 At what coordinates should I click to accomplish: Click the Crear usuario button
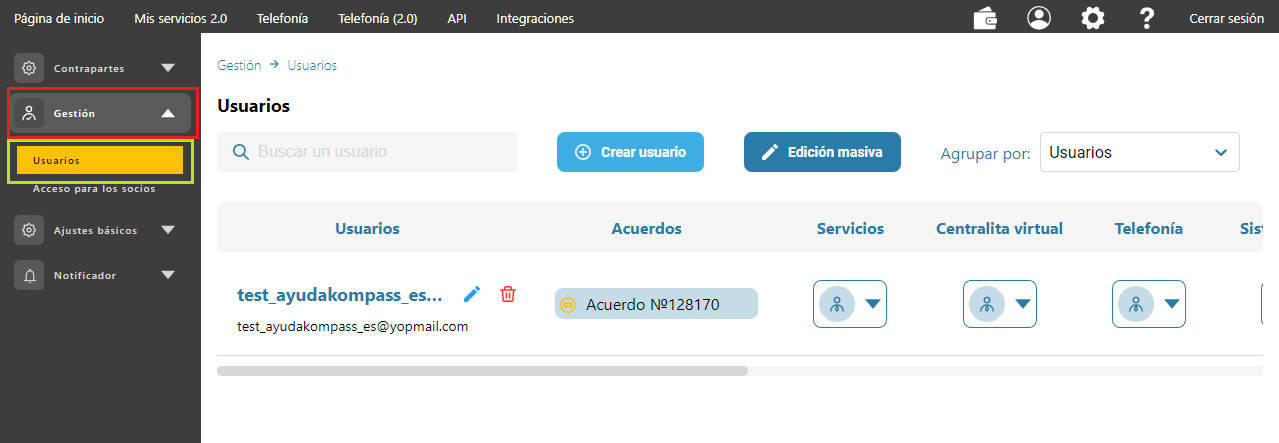[630, 152]
